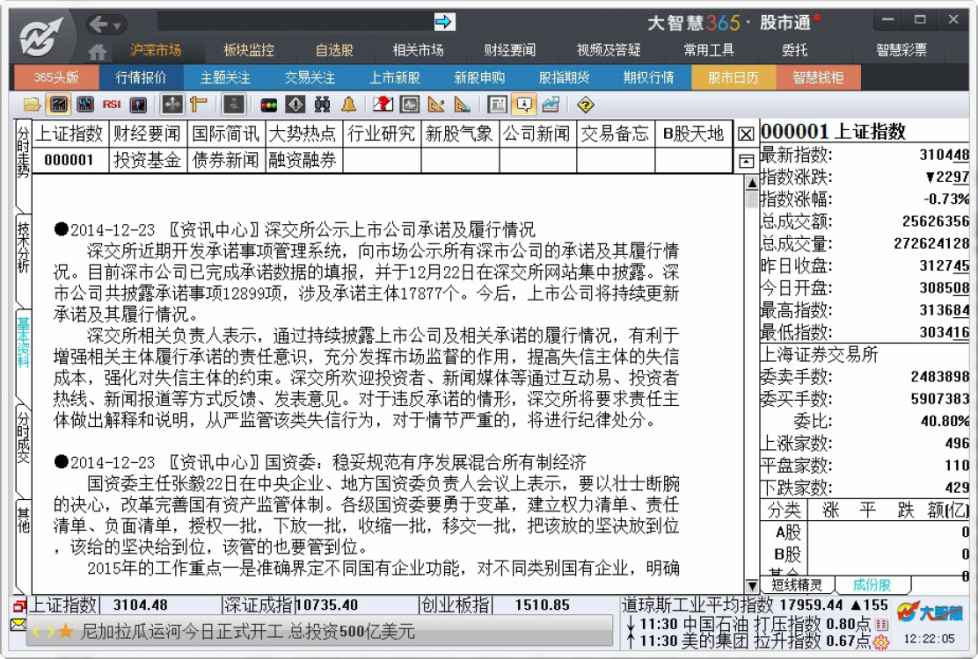Click the traffic light icon in the toolbar

(x=269, y=105)
